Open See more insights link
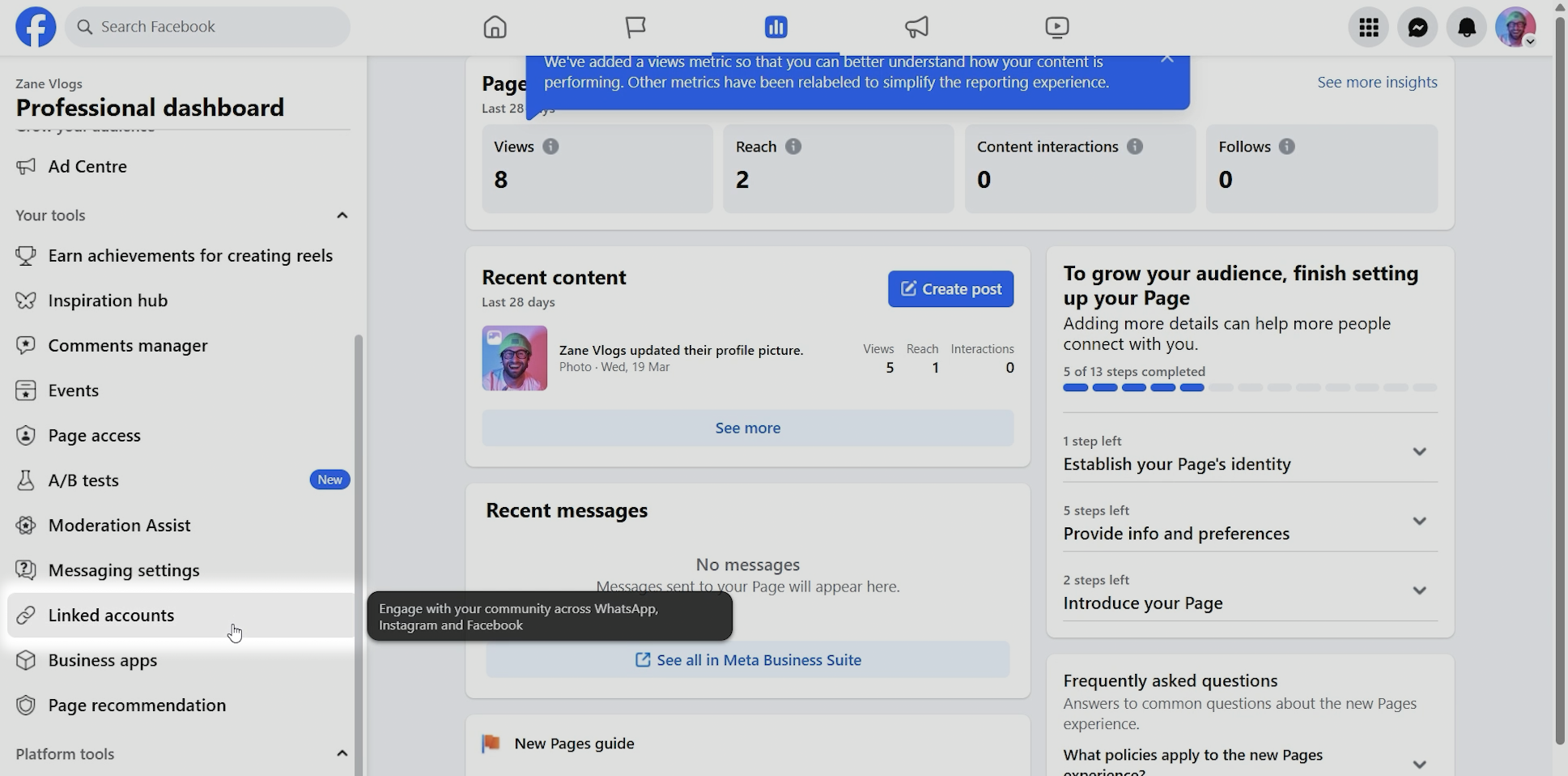 pos(1376,83)
